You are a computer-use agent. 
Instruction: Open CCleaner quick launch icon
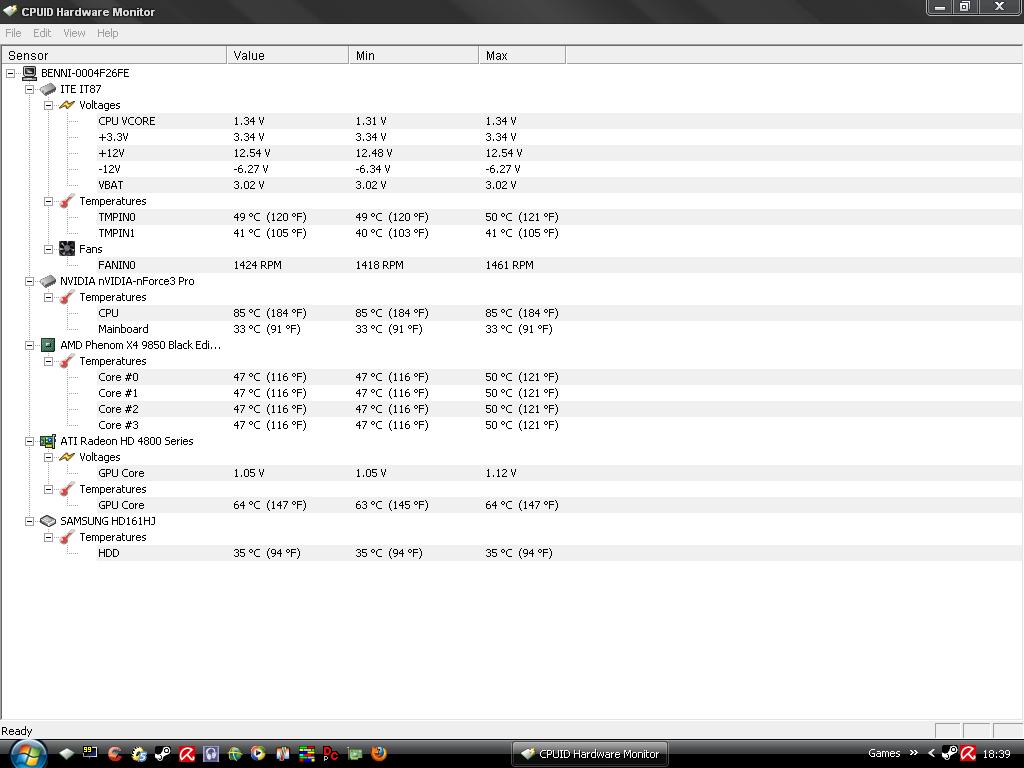(114, 754)
